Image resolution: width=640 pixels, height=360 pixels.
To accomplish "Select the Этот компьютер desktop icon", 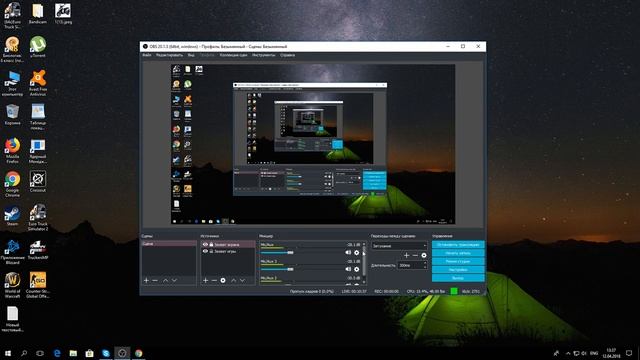I will click(12, 83).
